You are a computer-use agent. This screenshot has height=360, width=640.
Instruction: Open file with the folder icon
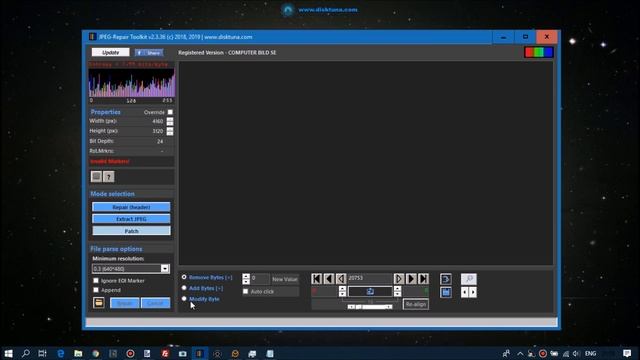tap(99, 303)
